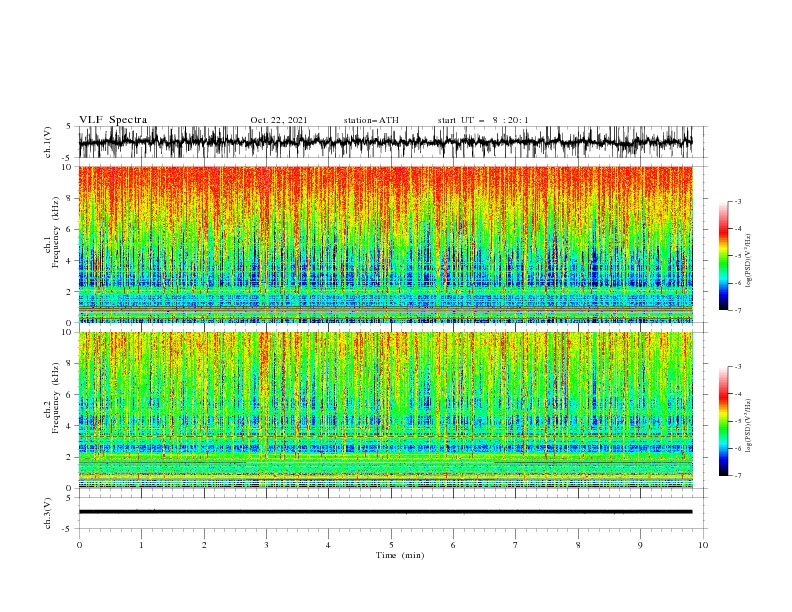Click time axis tick label "9"
This screenshot has height=612, width=792.
pyautogui.click(x=640, y=545)
